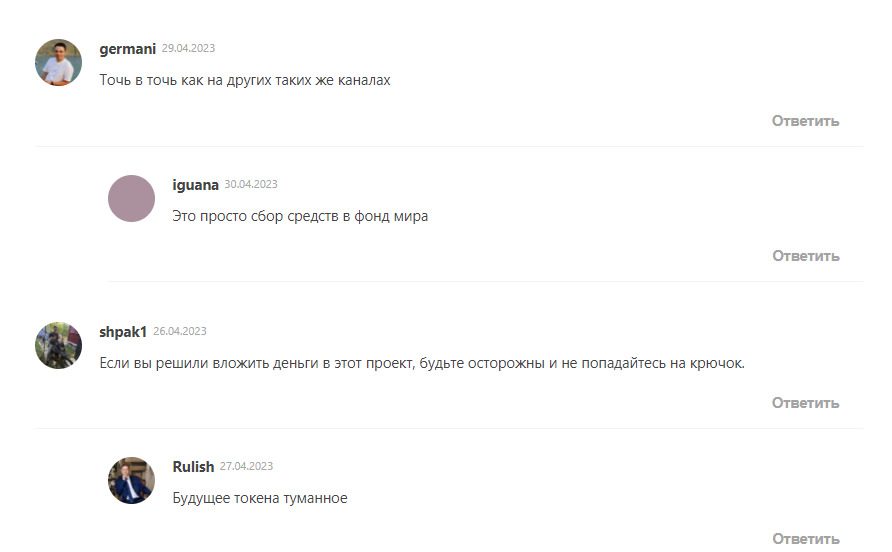Open shpak1's profile picture
Screen dimensions: 892x552
coord(59,345)
